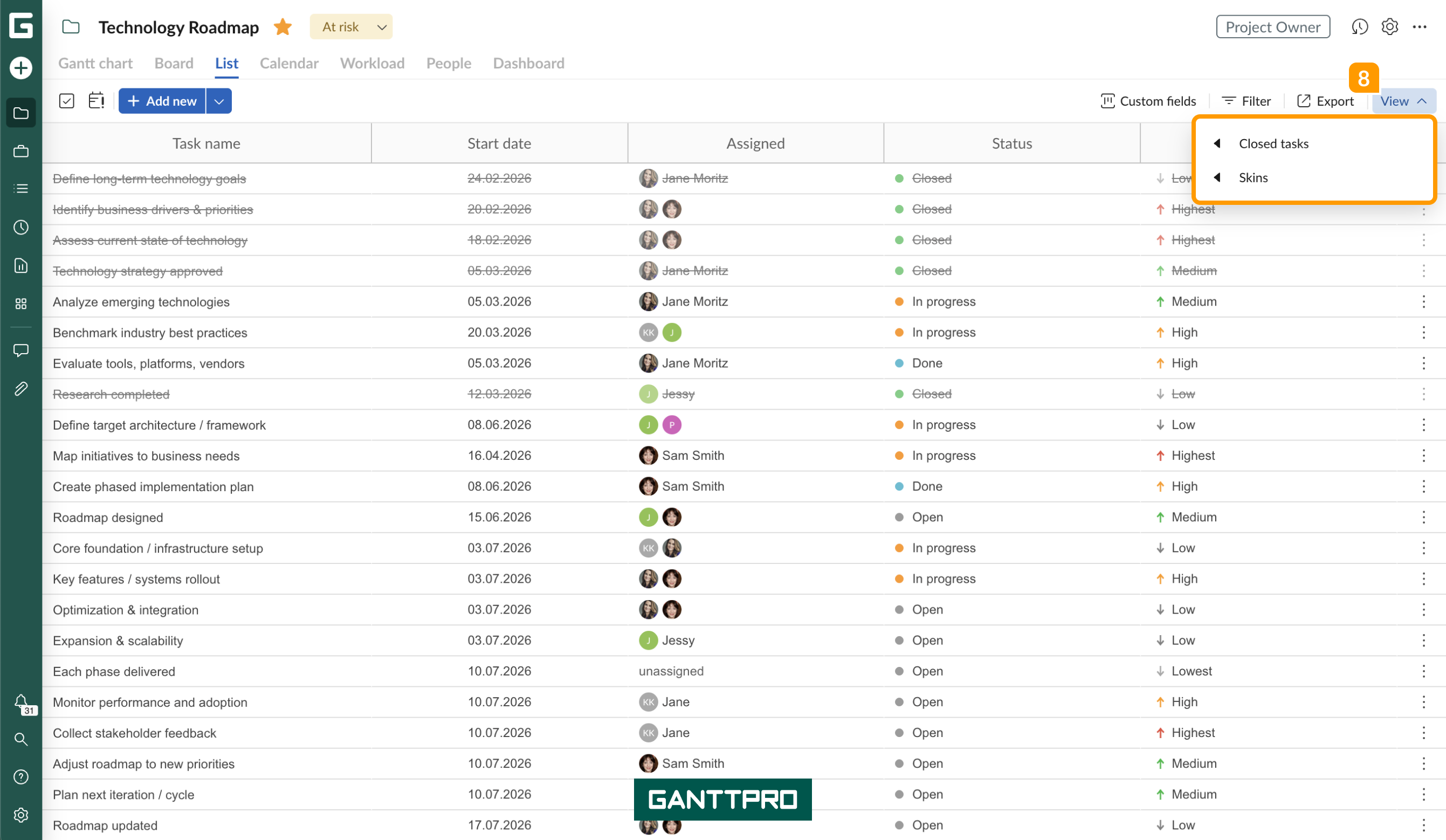The height and width of the screenshot is (840, 1446).
Task: Open account settings gear at sidebar bottom
Action: (21, 815)
